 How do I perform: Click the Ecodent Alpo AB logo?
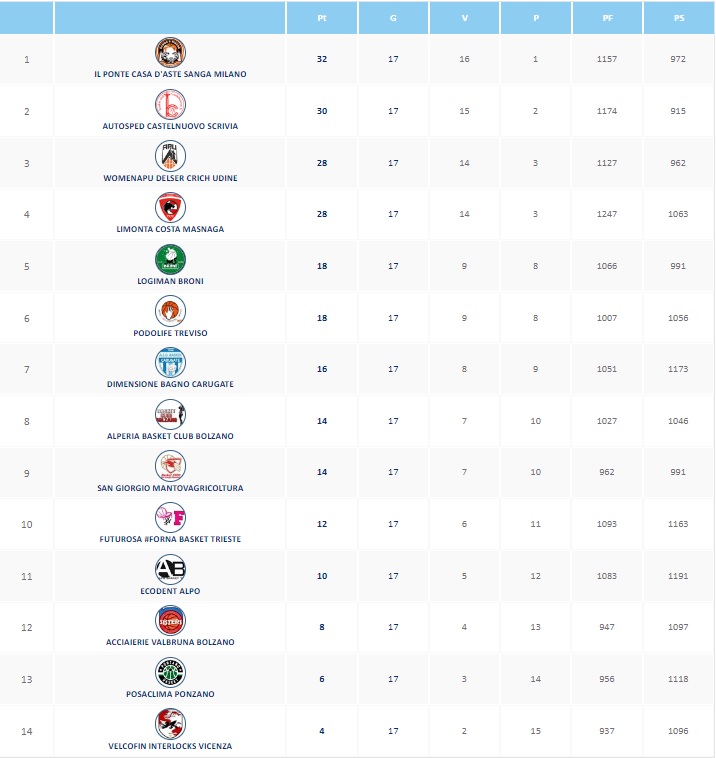pyautogui.click(x=170, y=570)
